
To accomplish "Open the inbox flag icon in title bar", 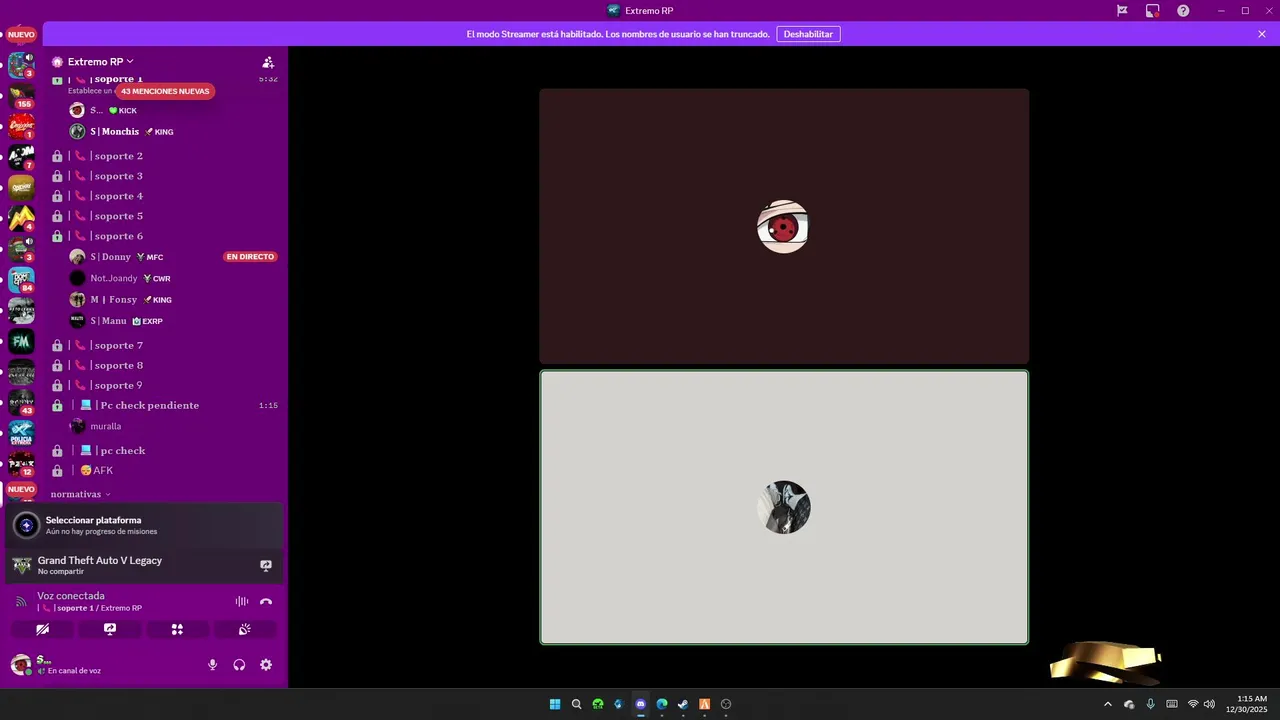I will click(x=1122, y=10).
